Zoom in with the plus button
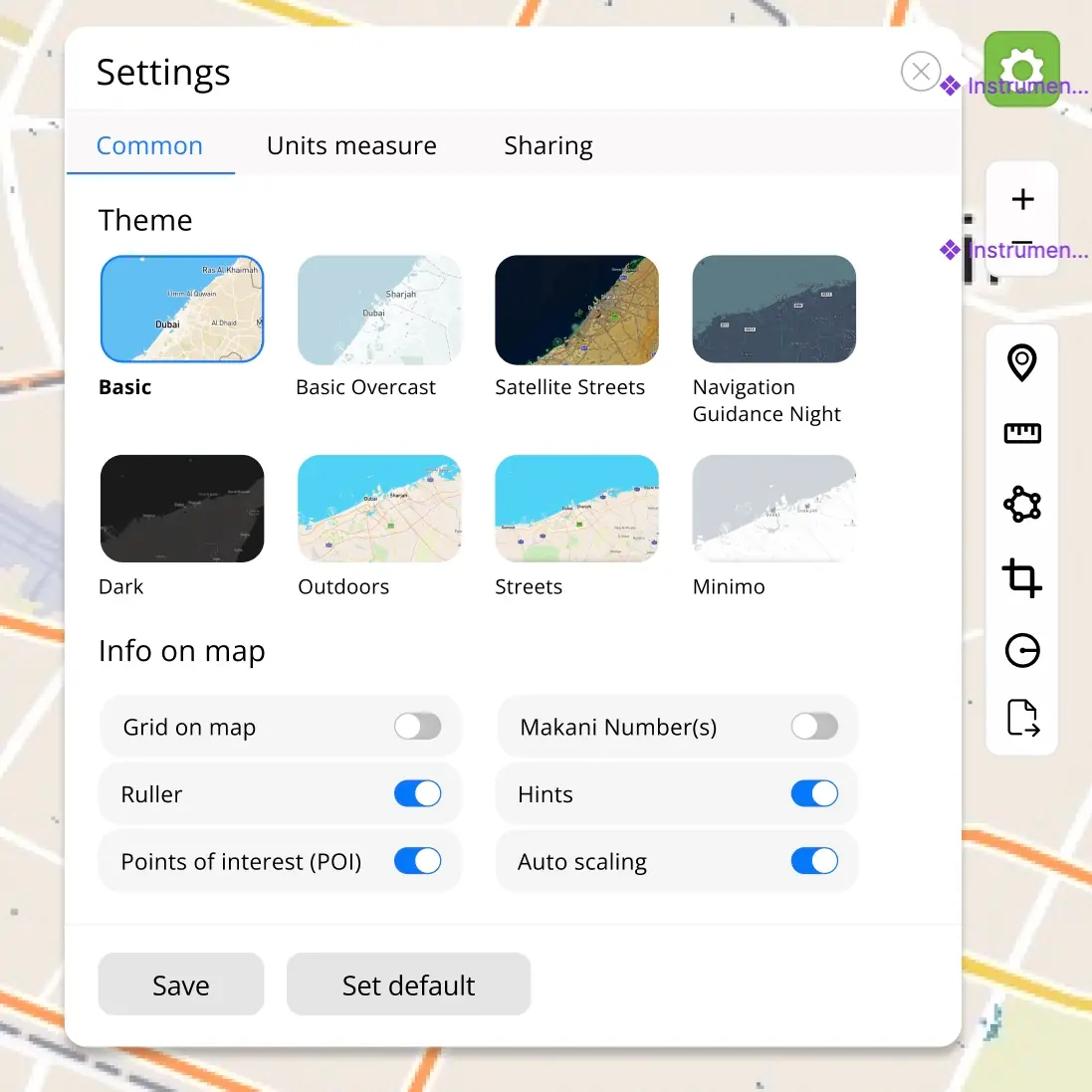This screenshot has height=1092, width=1092. click(x=1022, y=199)
